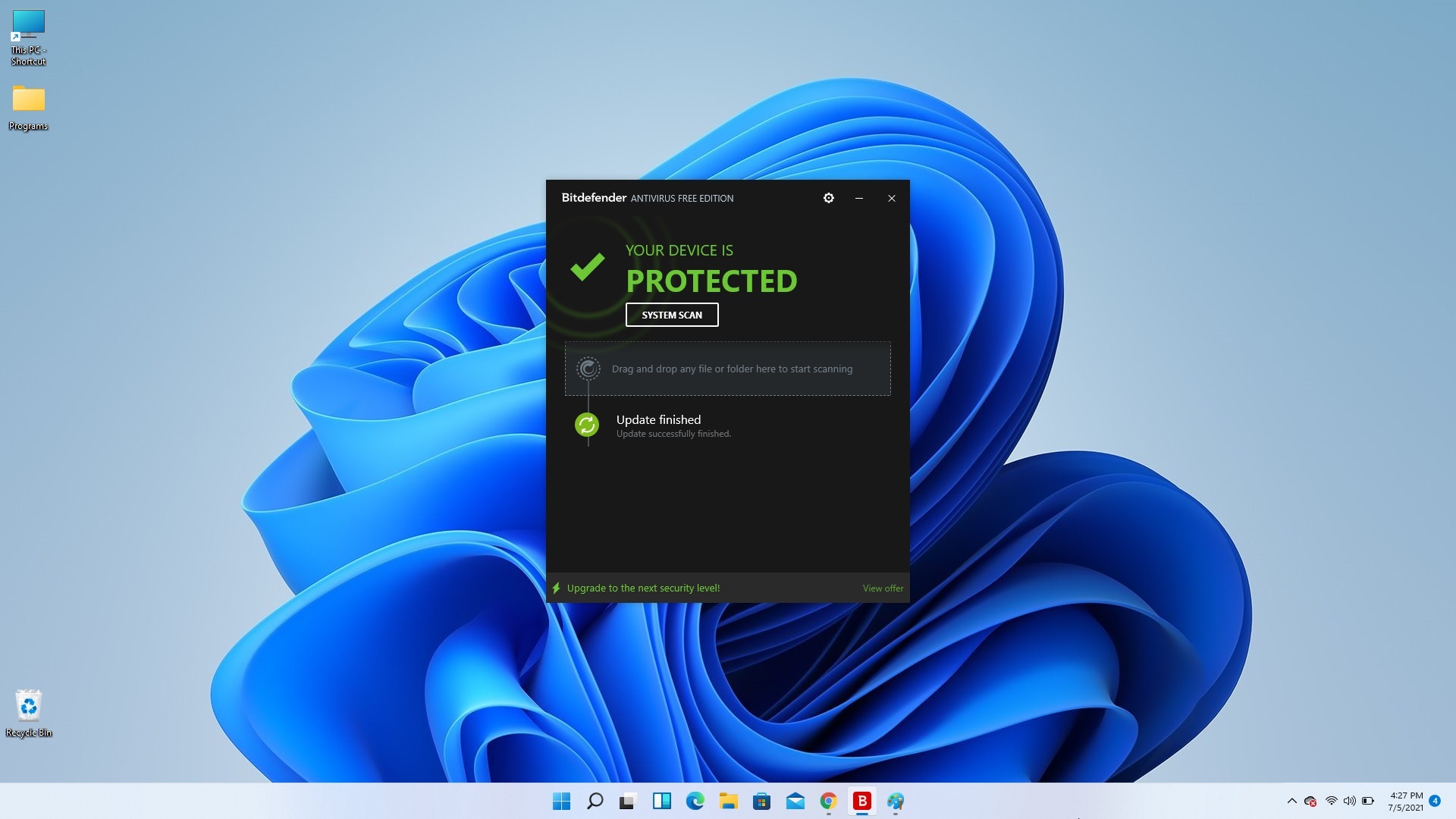Image resolution: width=1456 pixels, height=819 pixels.
Task: Open notification center badge 4
Action: (x=1435, y=801)
